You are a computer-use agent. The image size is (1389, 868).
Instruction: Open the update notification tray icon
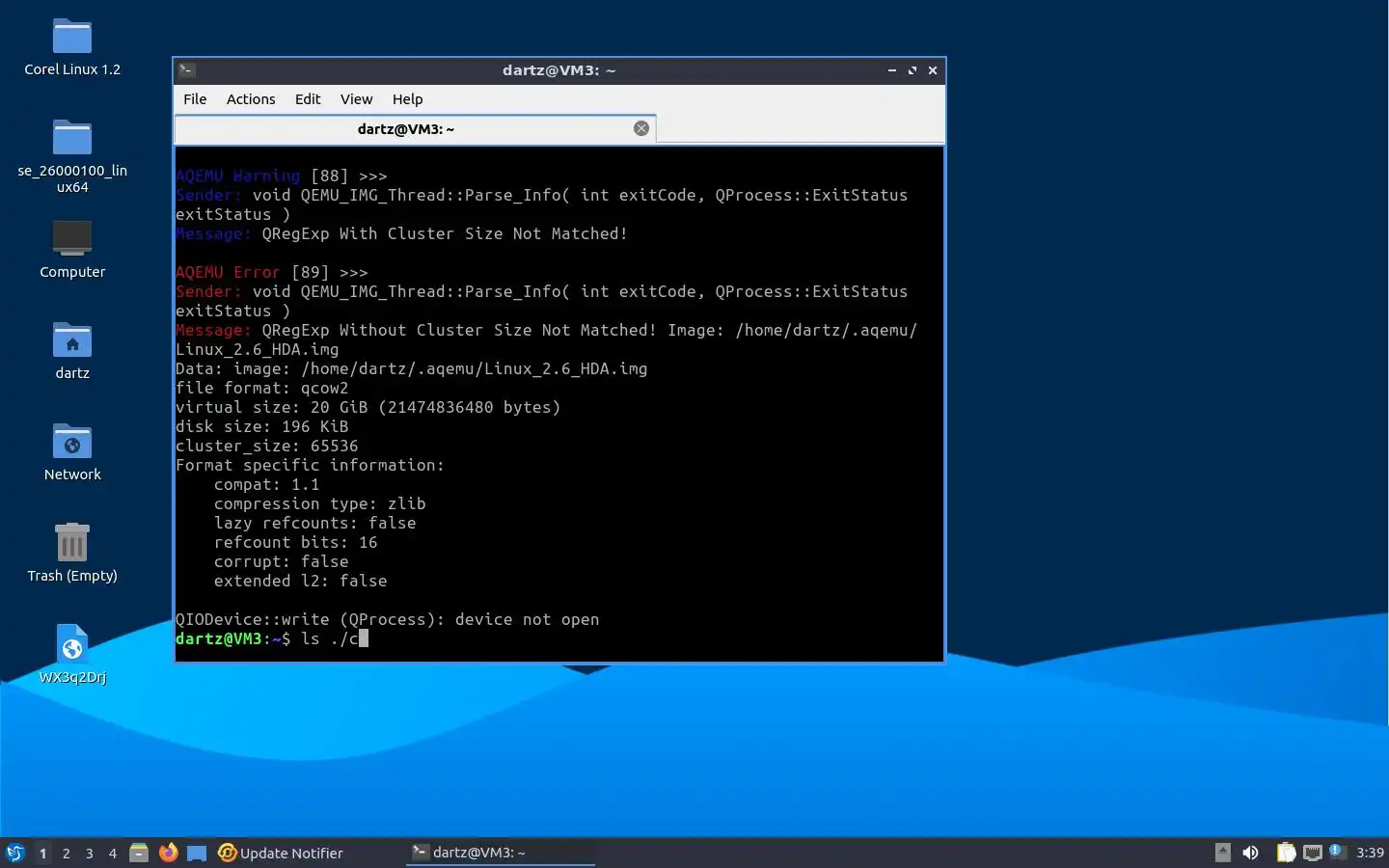(x=1337, y=852)
